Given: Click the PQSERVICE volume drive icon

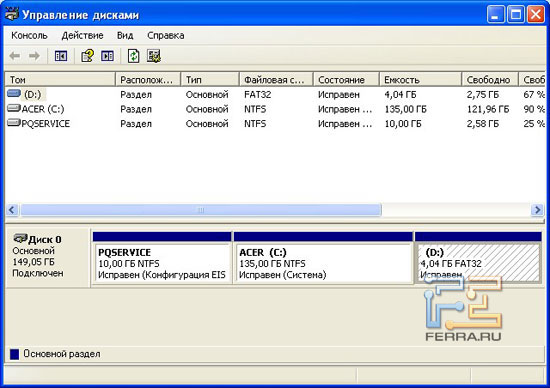Looking at the screenshot, I should 14,122.
